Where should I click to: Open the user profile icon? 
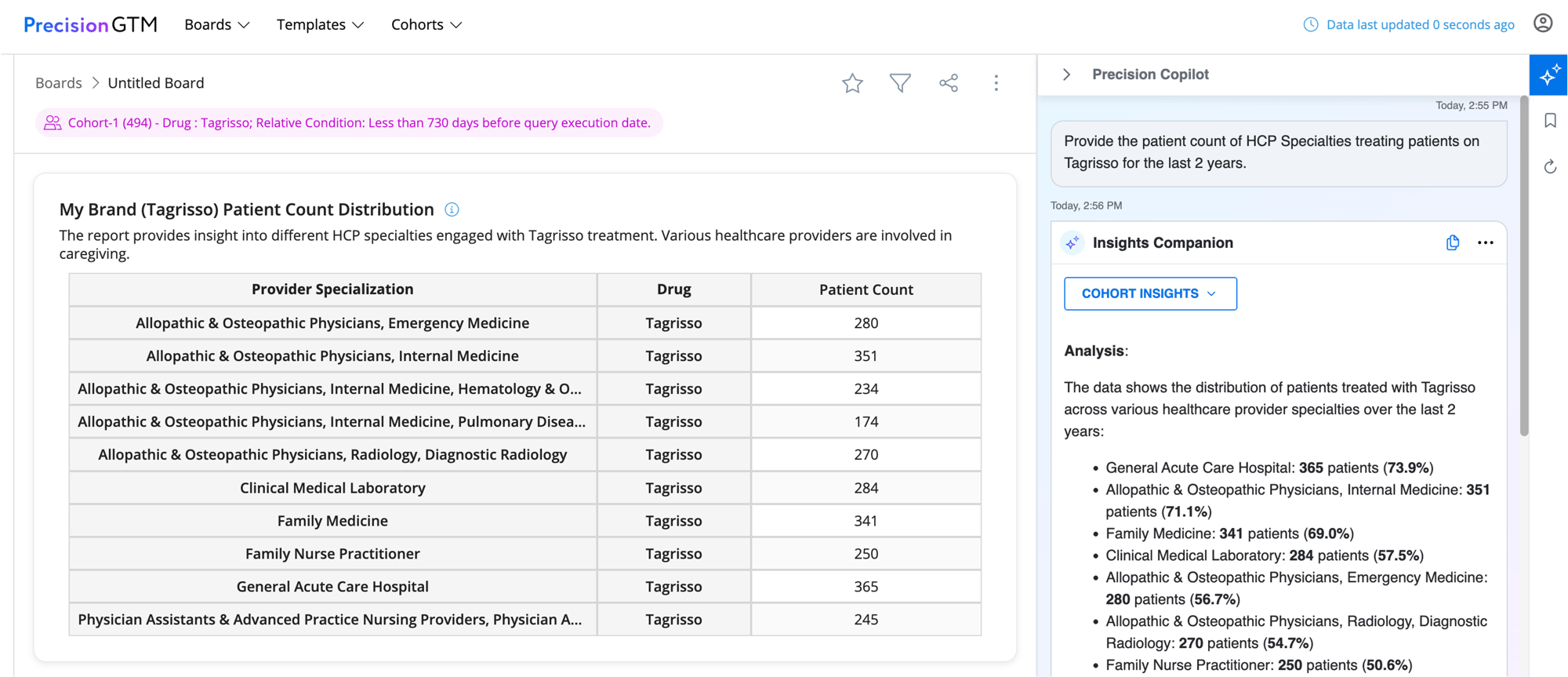click(x=1543, y=24)
